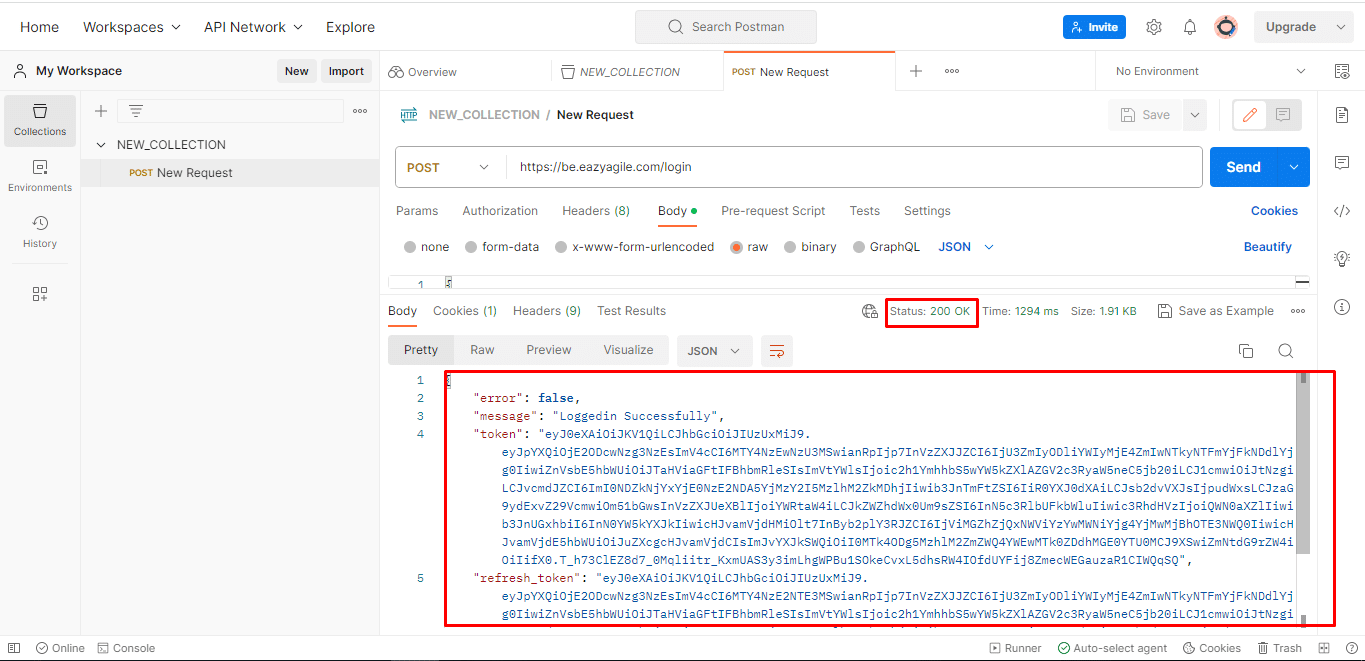Open the Related requests lightbulb icon
Screen dimensions: 1365x661
click(x=1342, y=258)
